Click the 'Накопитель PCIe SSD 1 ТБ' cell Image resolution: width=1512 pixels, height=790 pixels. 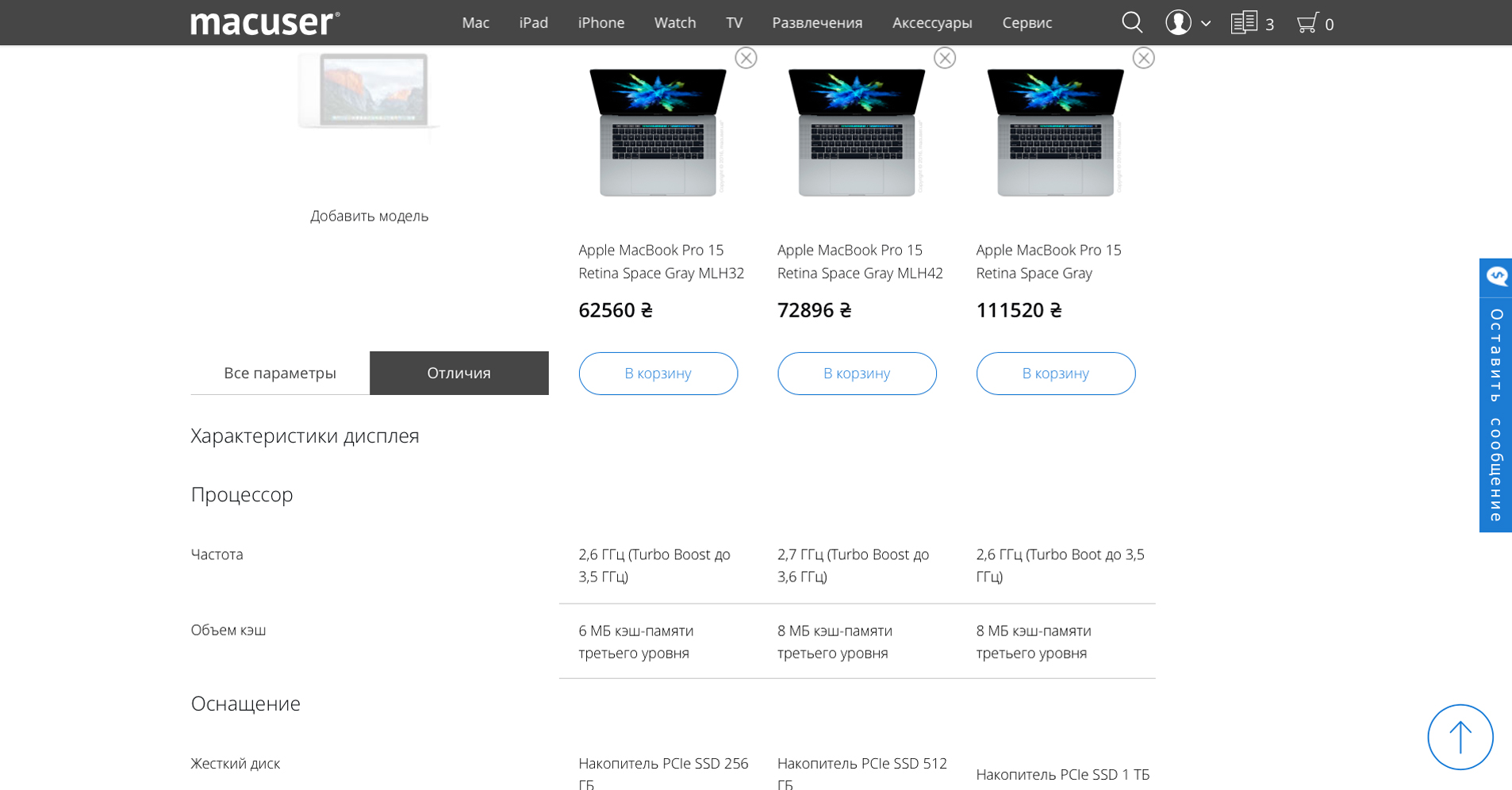[1062, 774]
